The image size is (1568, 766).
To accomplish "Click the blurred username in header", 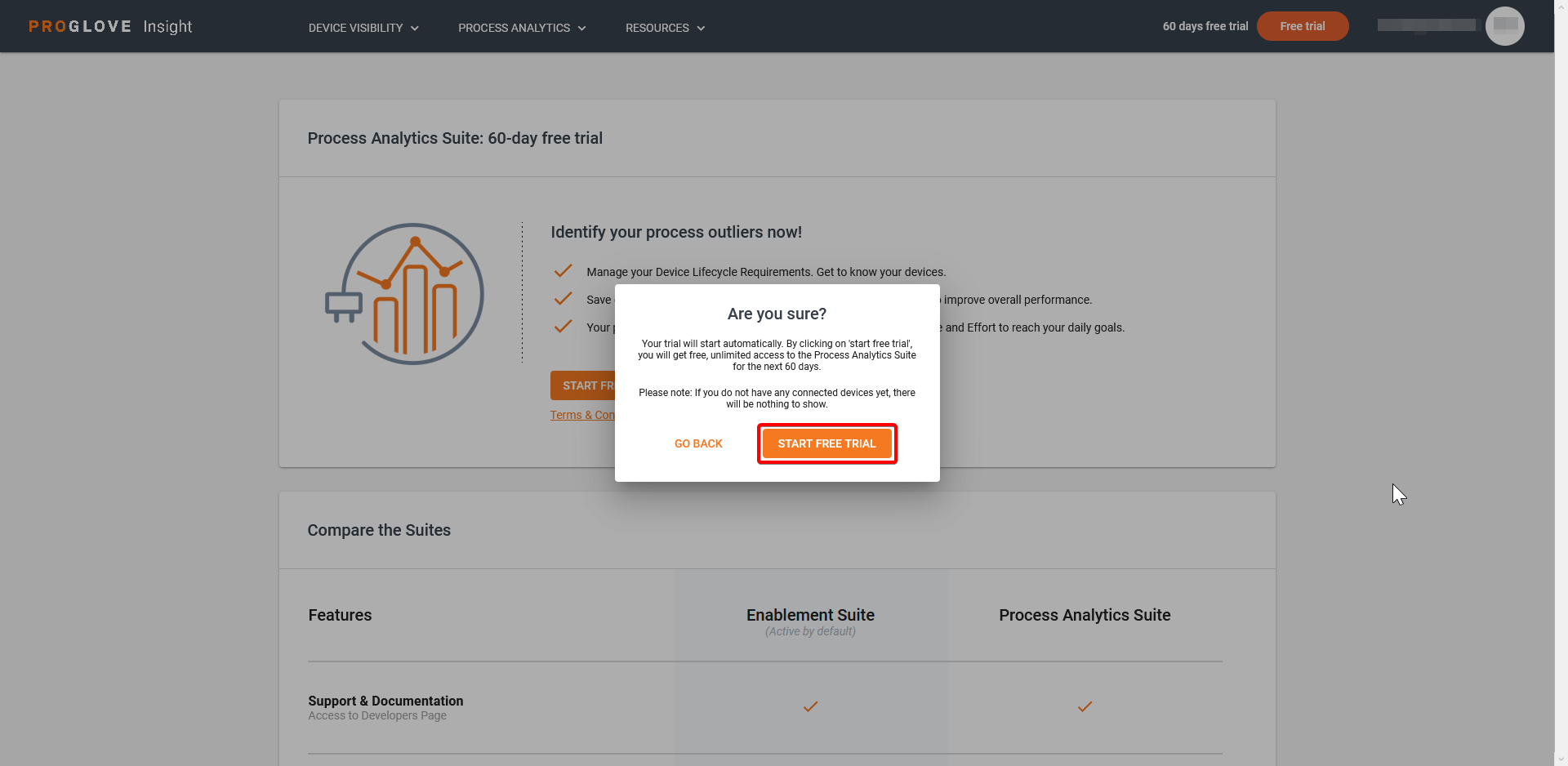I will 1427,25.
